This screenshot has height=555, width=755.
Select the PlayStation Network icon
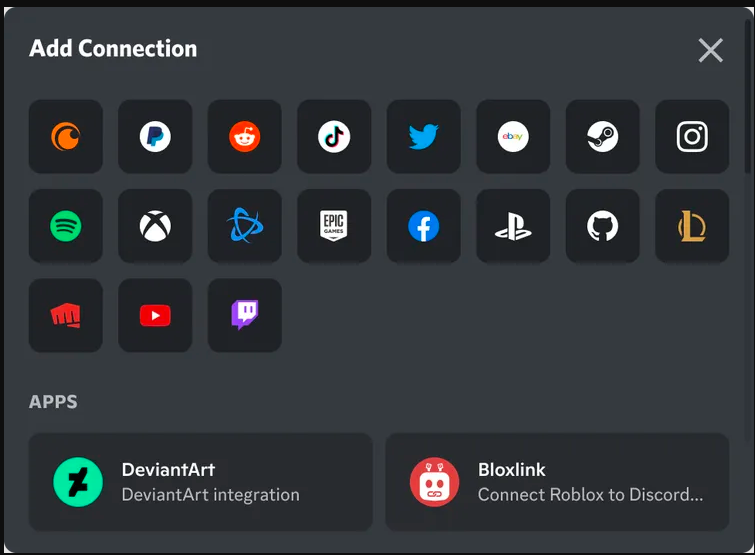point(513,226)
